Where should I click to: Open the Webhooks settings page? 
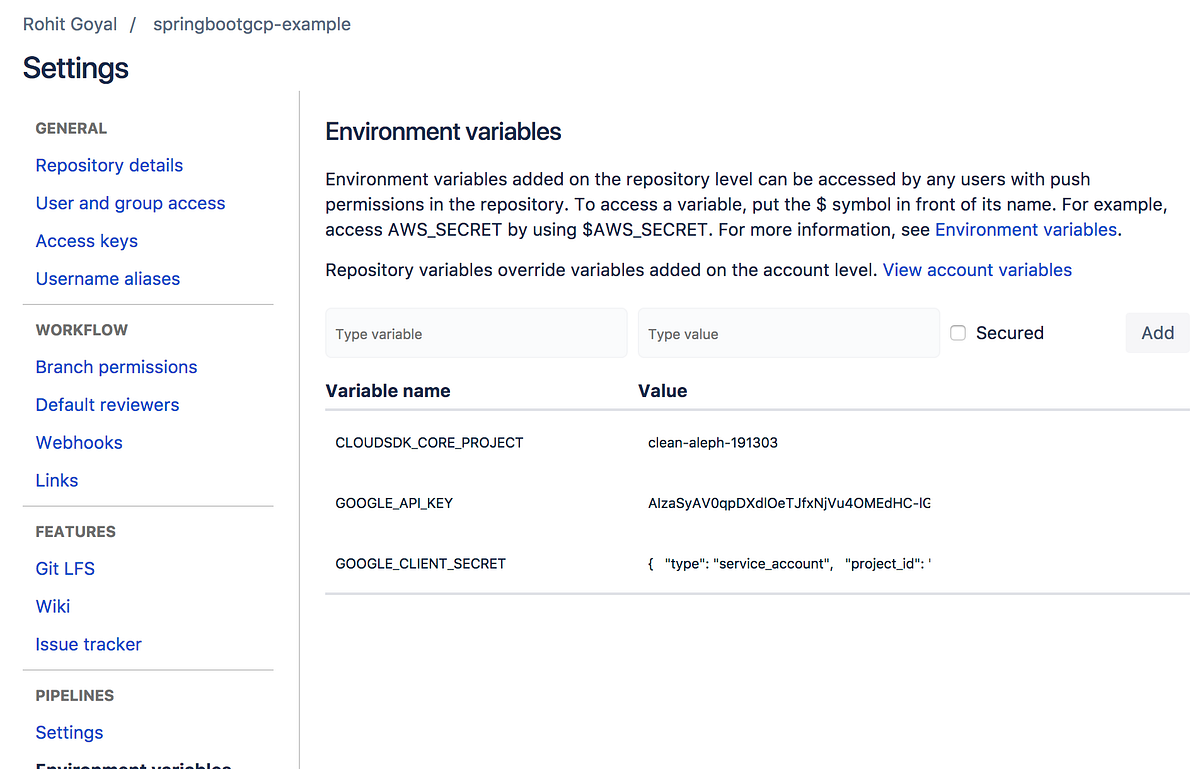(79, 442)
